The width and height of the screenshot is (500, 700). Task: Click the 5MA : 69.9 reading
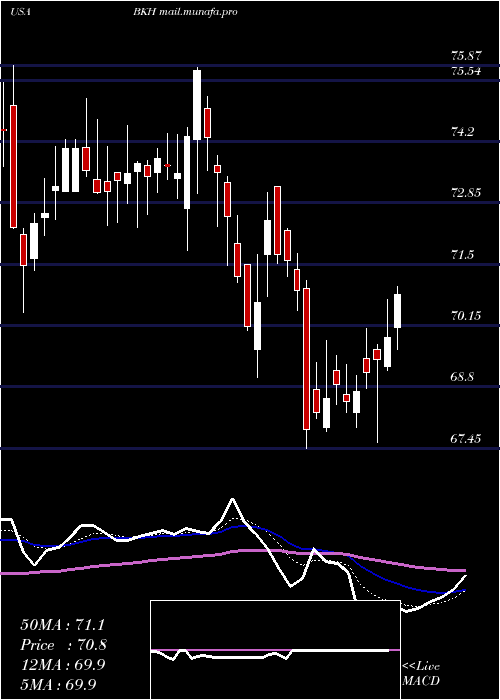point(59,685)
